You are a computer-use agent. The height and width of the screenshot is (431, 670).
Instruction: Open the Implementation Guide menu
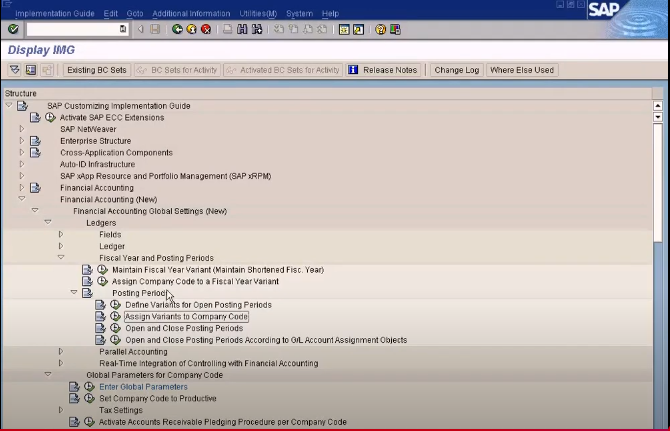55,14
